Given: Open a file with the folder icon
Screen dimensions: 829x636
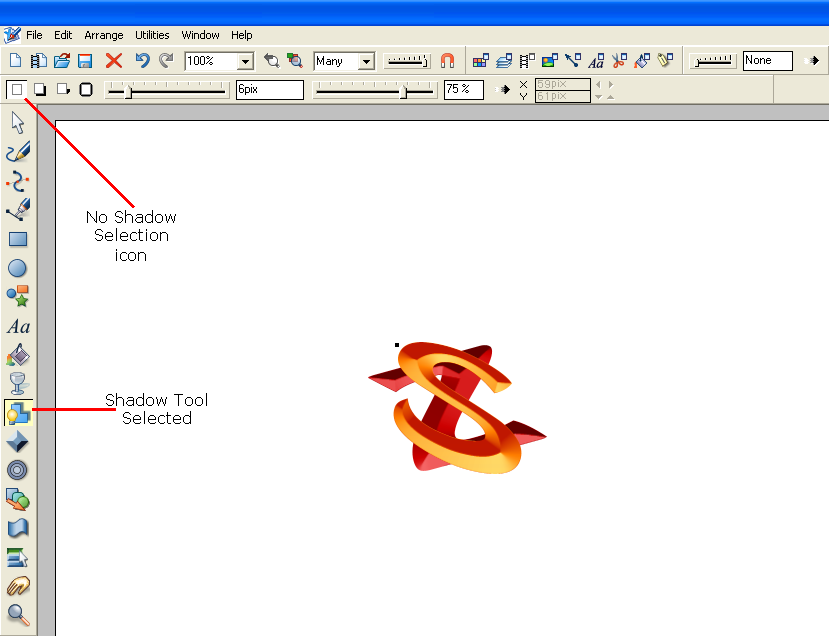Looking at the screenshot, I should pyautogui.click(x=62, y=61).
